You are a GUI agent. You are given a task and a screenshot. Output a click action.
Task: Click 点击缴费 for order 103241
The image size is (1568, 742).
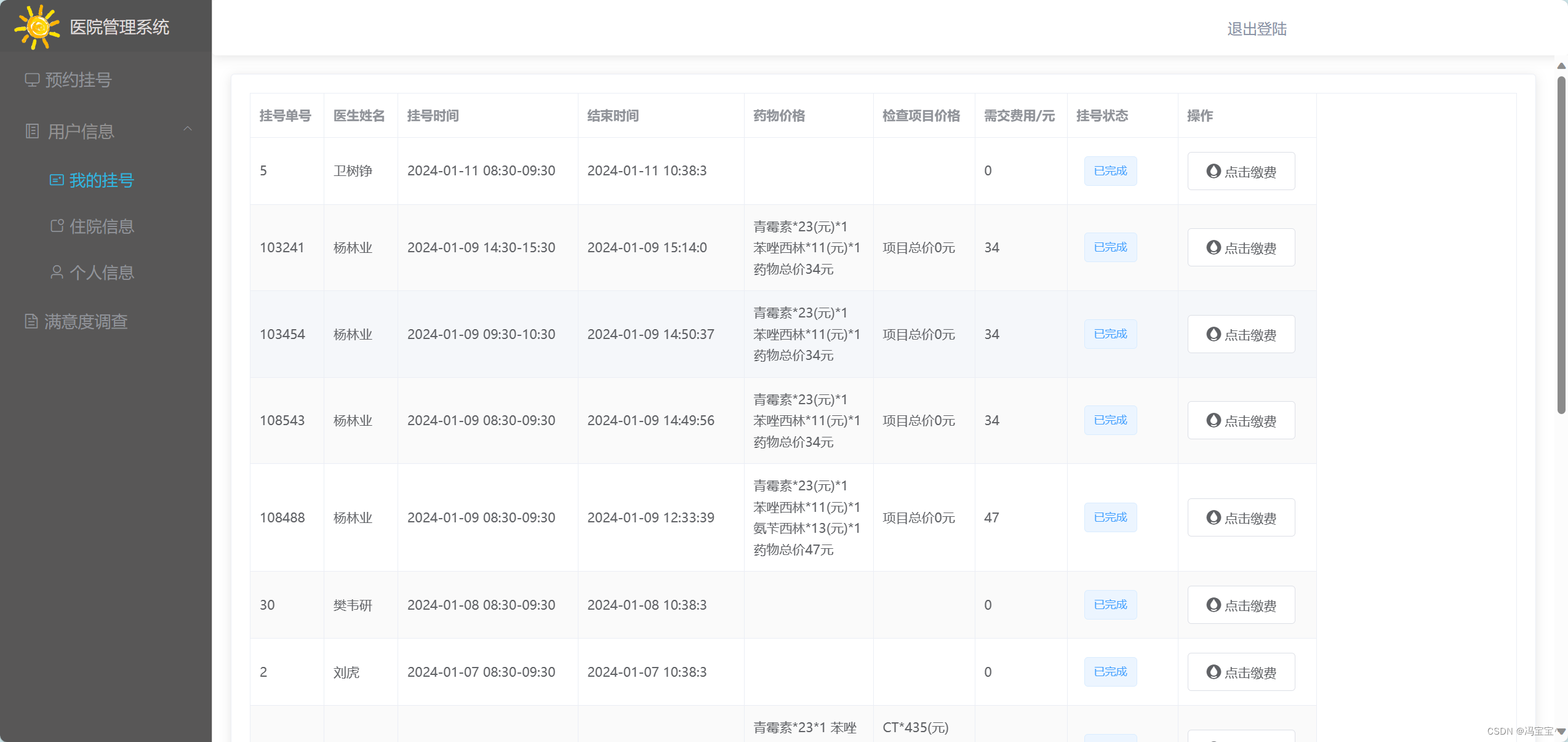[1241, 247]
